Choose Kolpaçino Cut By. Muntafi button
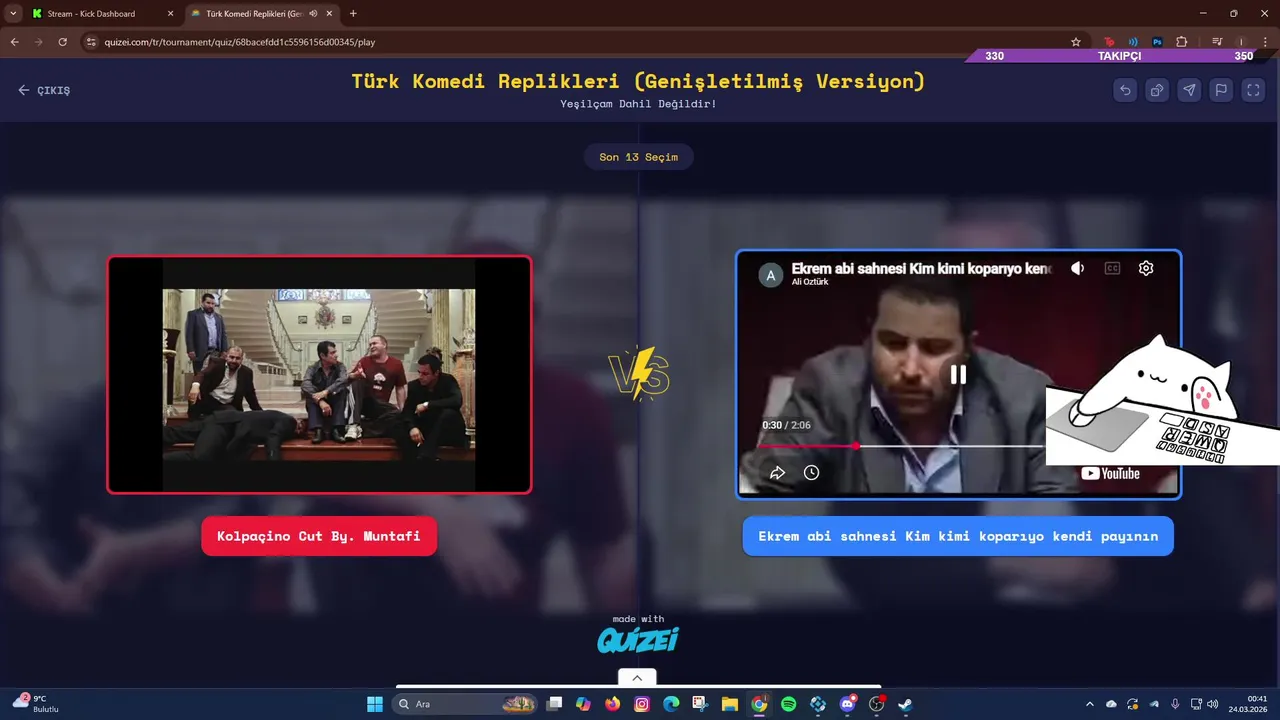 pyautogui.click(x=319, y=536)
